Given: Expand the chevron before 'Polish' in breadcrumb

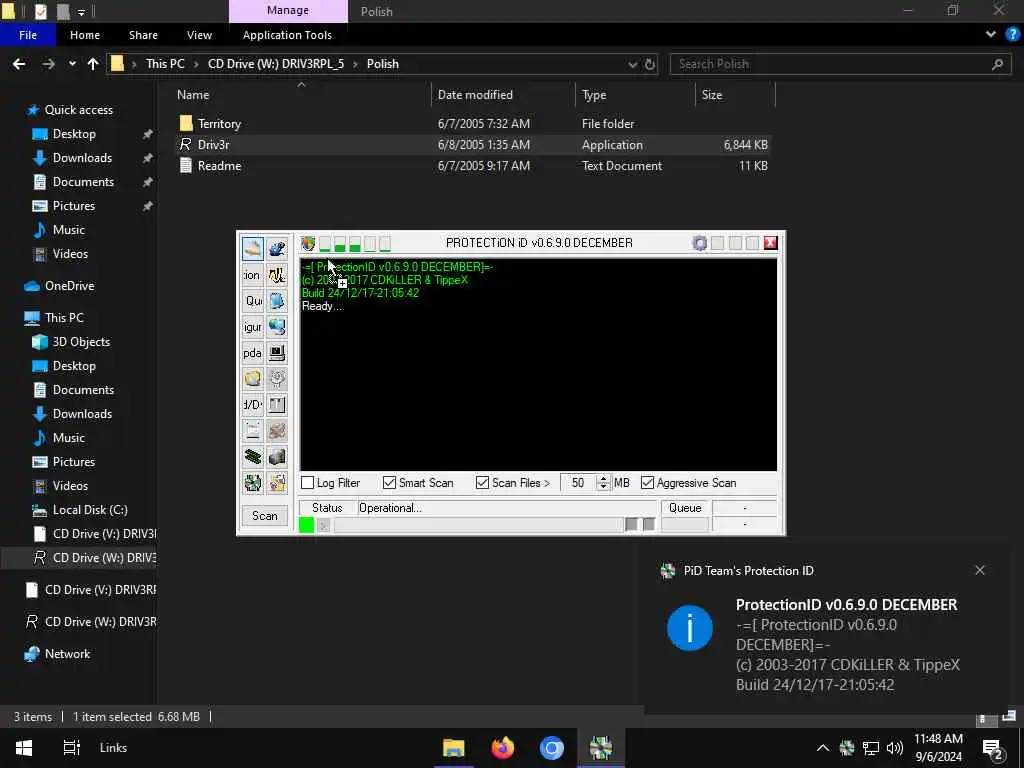Looking at the screenshot, I should click(x=355, y=64).
